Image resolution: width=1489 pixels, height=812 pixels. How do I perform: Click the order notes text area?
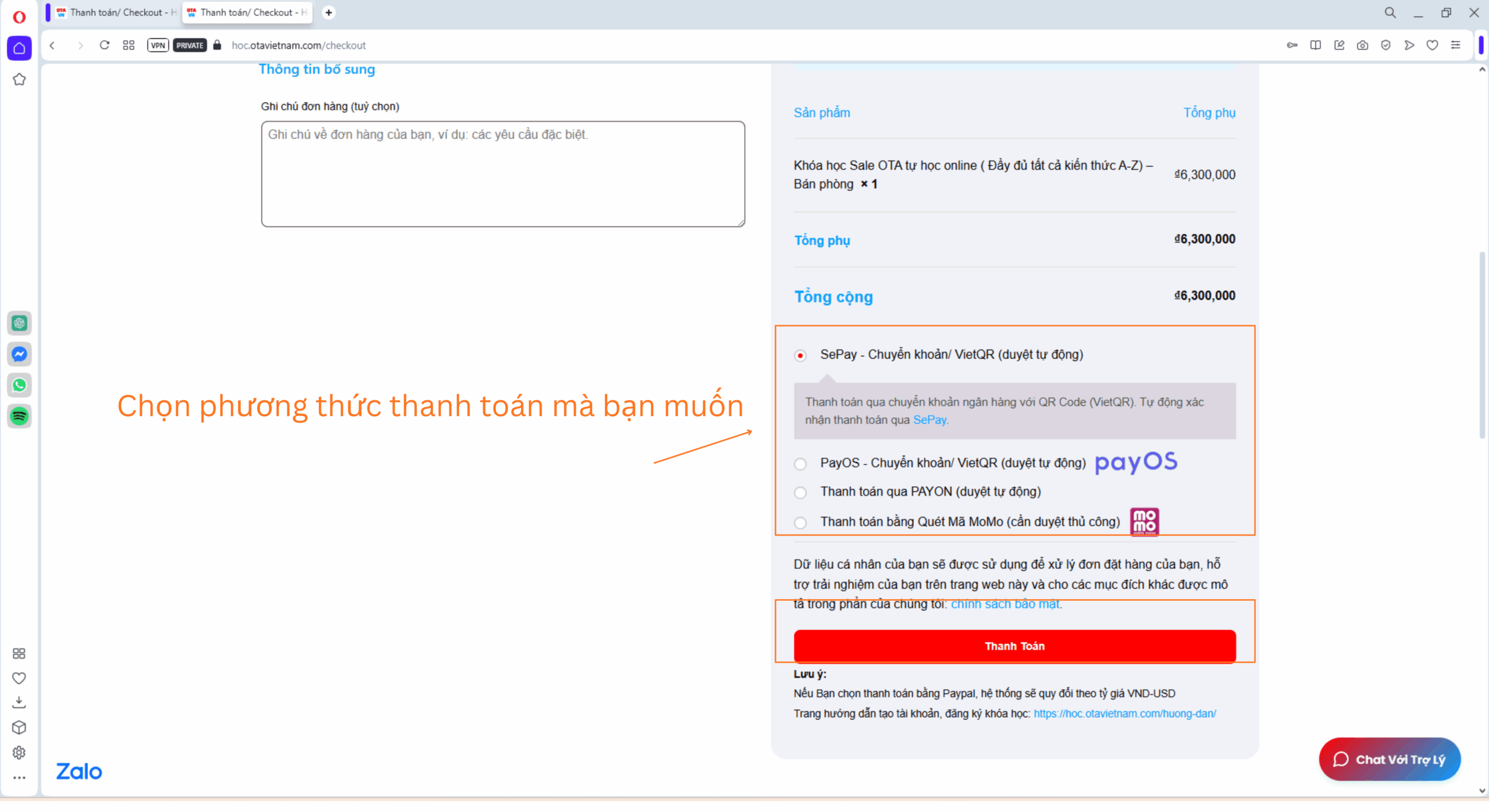coord(503,174)
